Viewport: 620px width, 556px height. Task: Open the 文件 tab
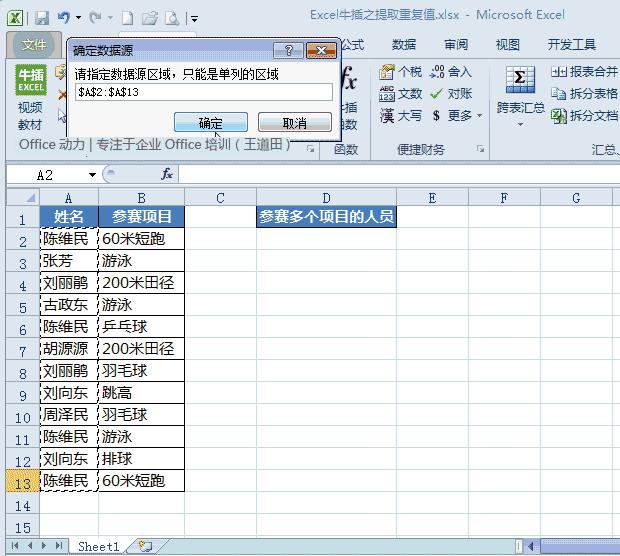tap(34, 45)
